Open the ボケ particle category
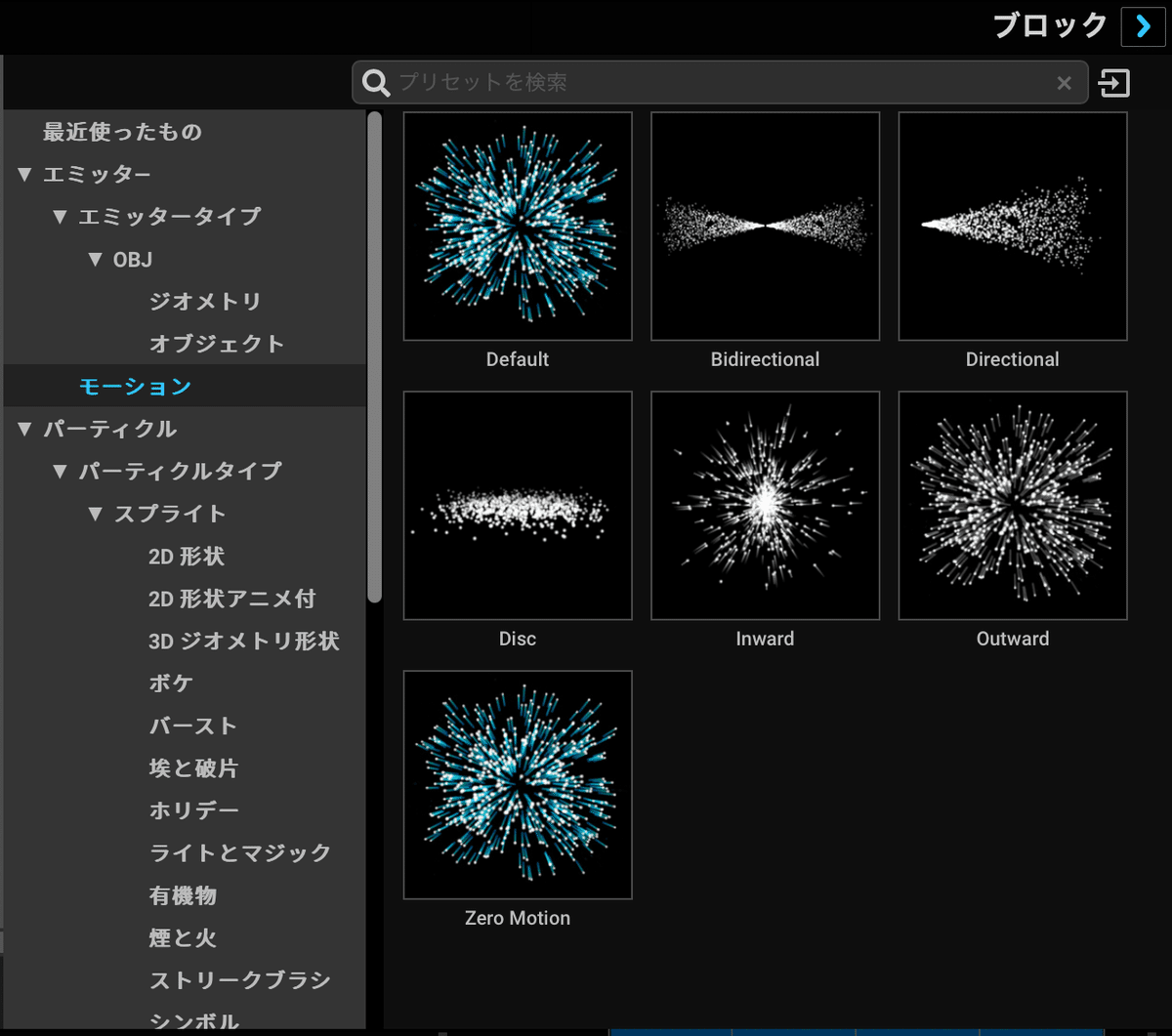Image resolution: width=1172 pixels, height=1036 pixels. pyautogui.click(x=171, y=683)
